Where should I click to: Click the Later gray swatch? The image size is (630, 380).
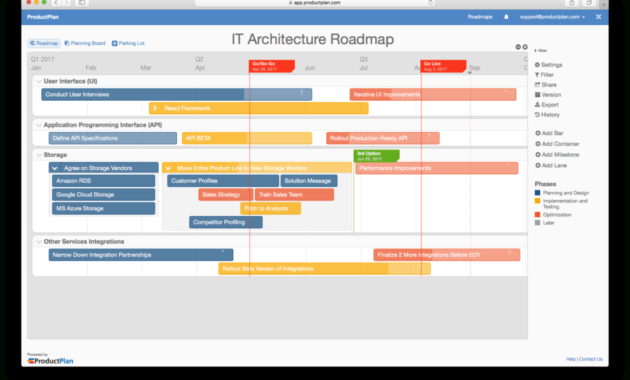[x=537, y=223]
